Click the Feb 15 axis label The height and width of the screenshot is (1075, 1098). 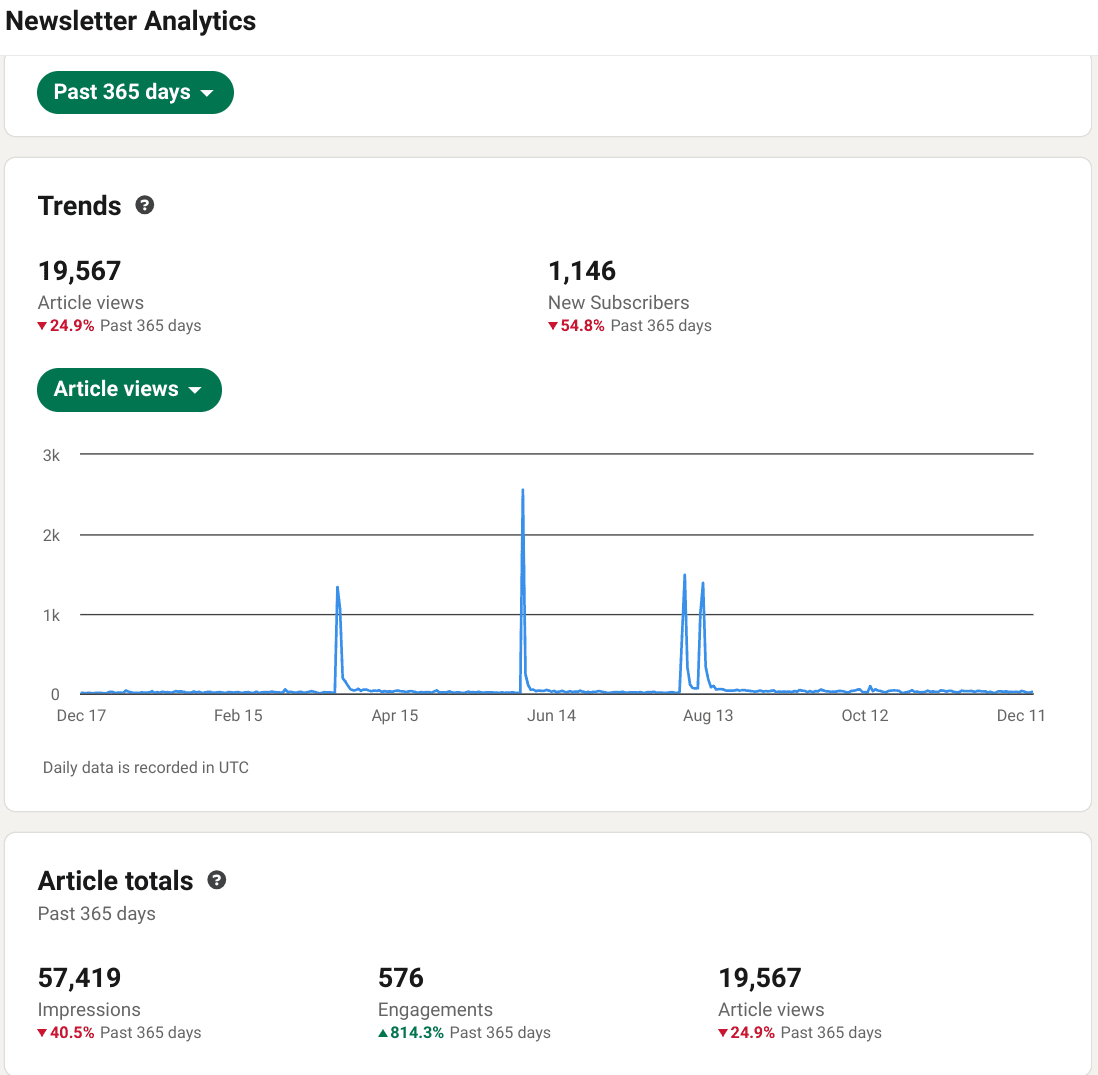coord(238,715)
